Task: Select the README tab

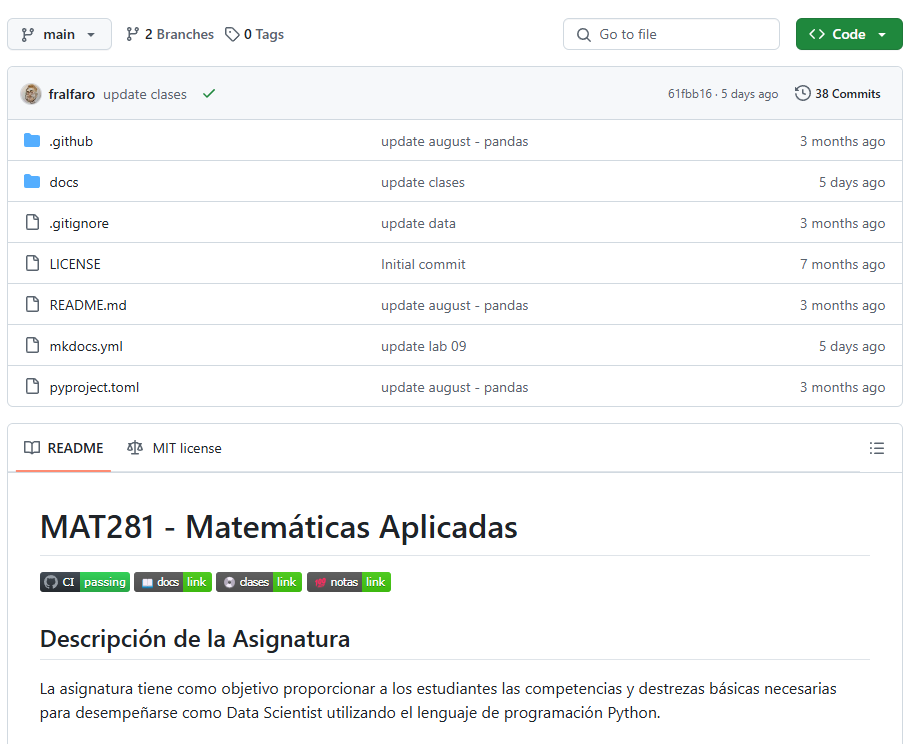Action: (x=65, y=448)
